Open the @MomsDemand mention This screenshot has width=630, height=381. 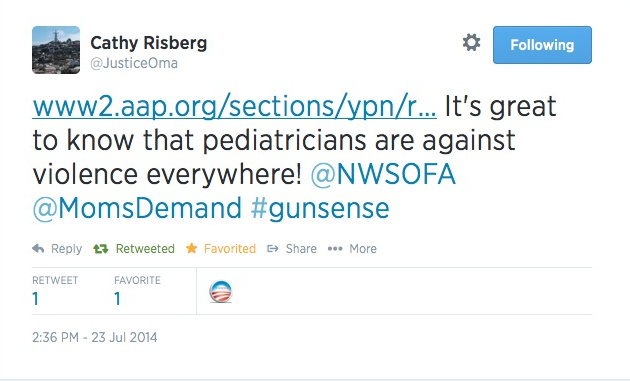pos(137,208)
